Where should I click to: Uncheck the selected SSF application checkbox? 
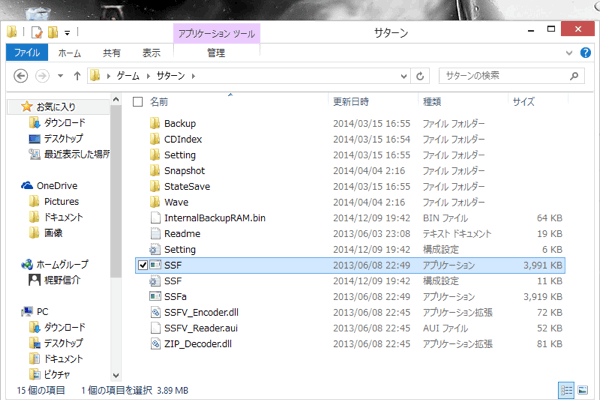(141, 265)
